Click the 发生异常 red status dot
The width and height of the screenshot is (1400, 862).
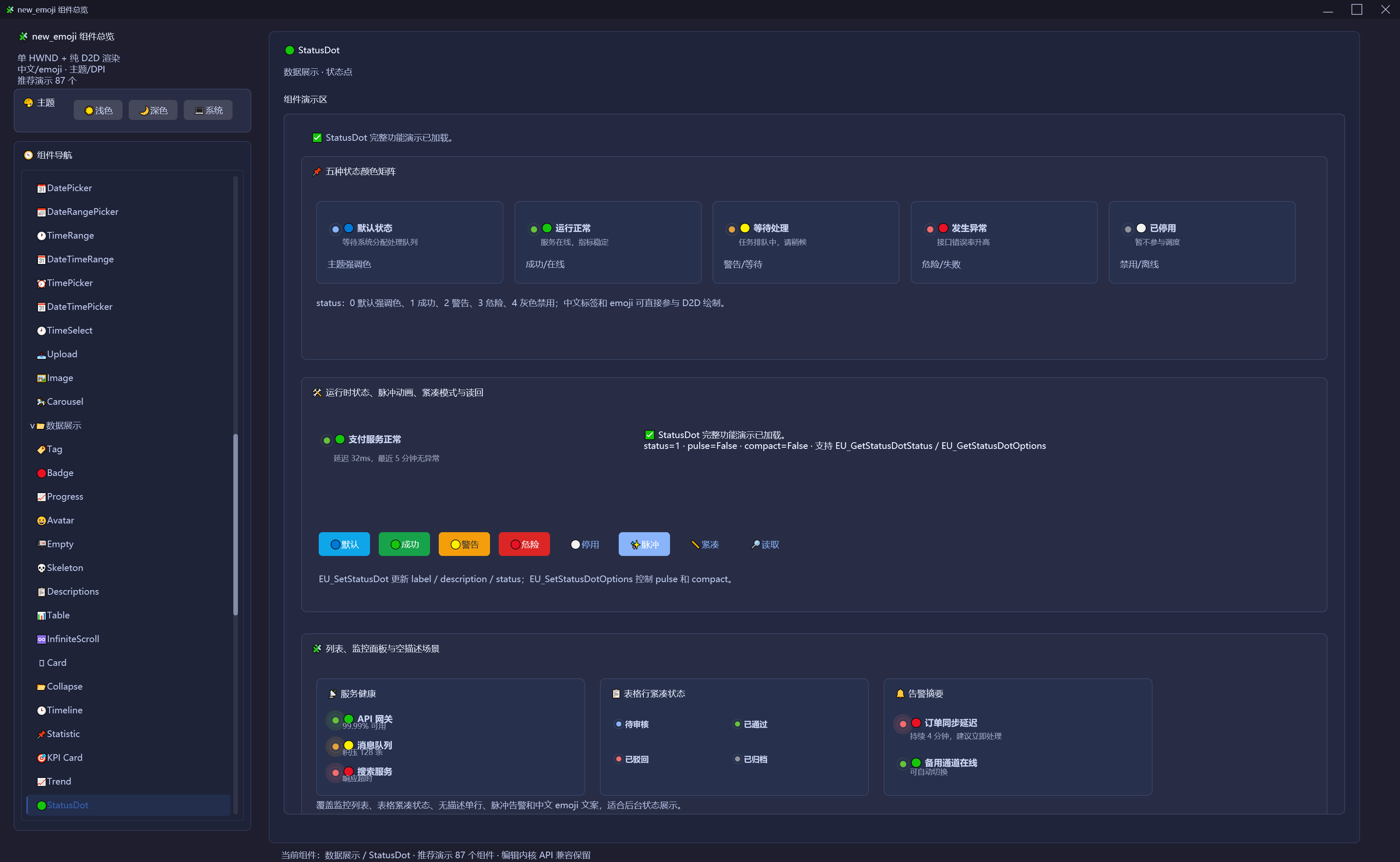pyautogui.click(x=943, y=228)
